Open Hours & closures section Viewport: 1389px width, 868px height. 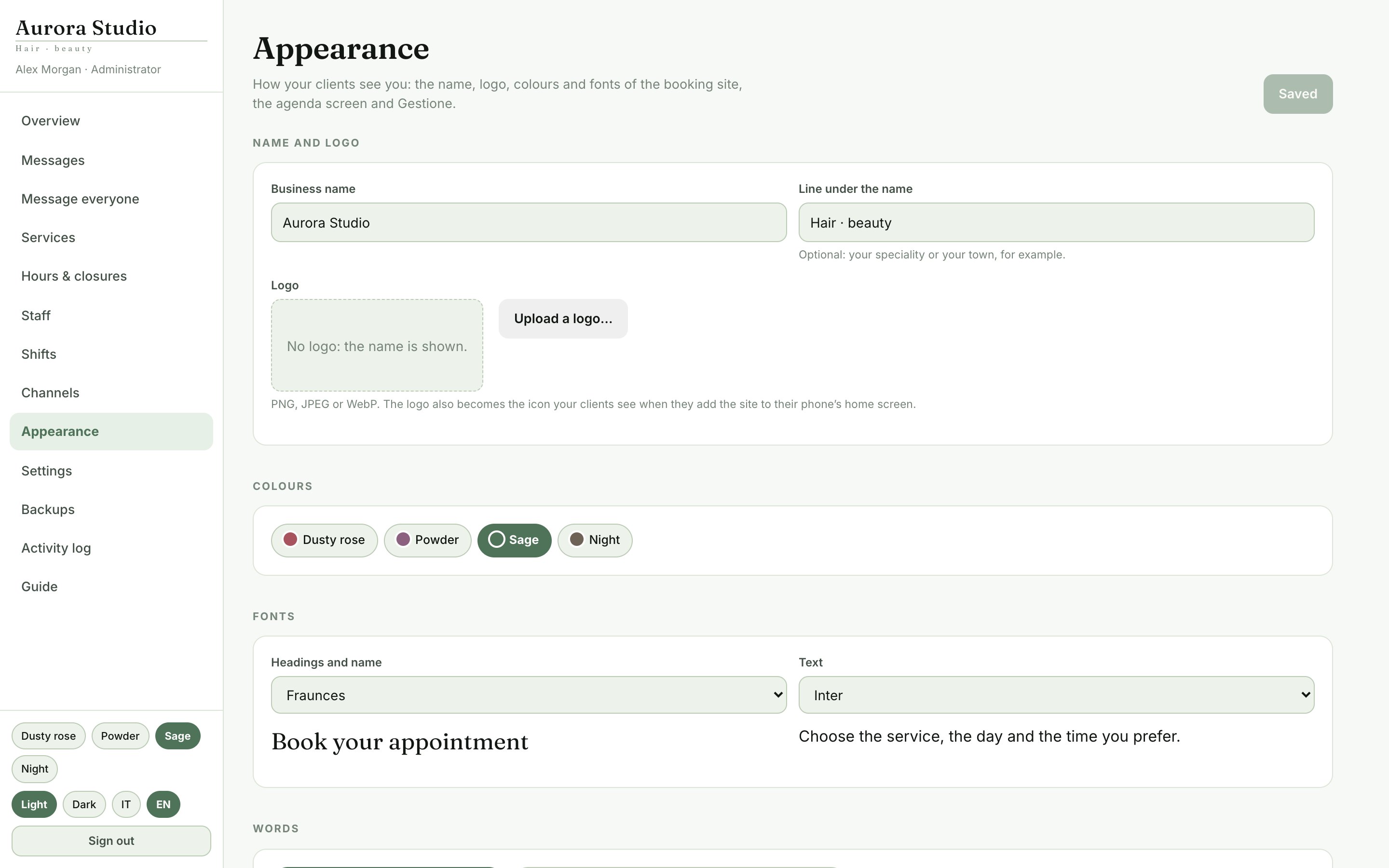[x=111, y=276]
